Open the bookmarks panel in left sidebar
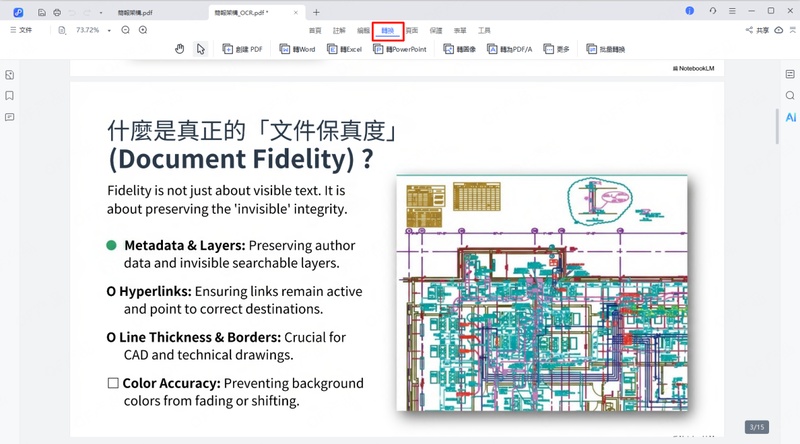Image resolution: width=800 pixels, height=444 pixels. [x=10, y=96]
